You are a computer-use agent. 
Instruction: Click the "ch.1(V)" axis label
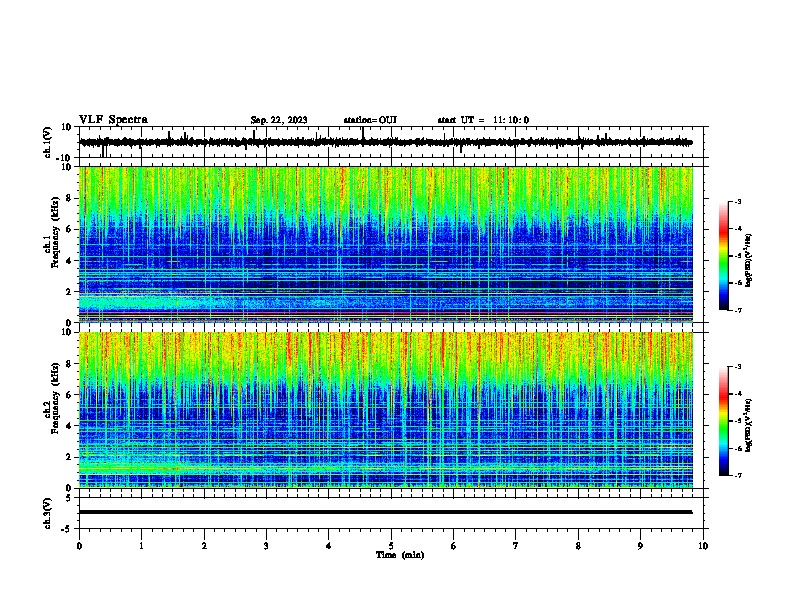pos(48,142)
